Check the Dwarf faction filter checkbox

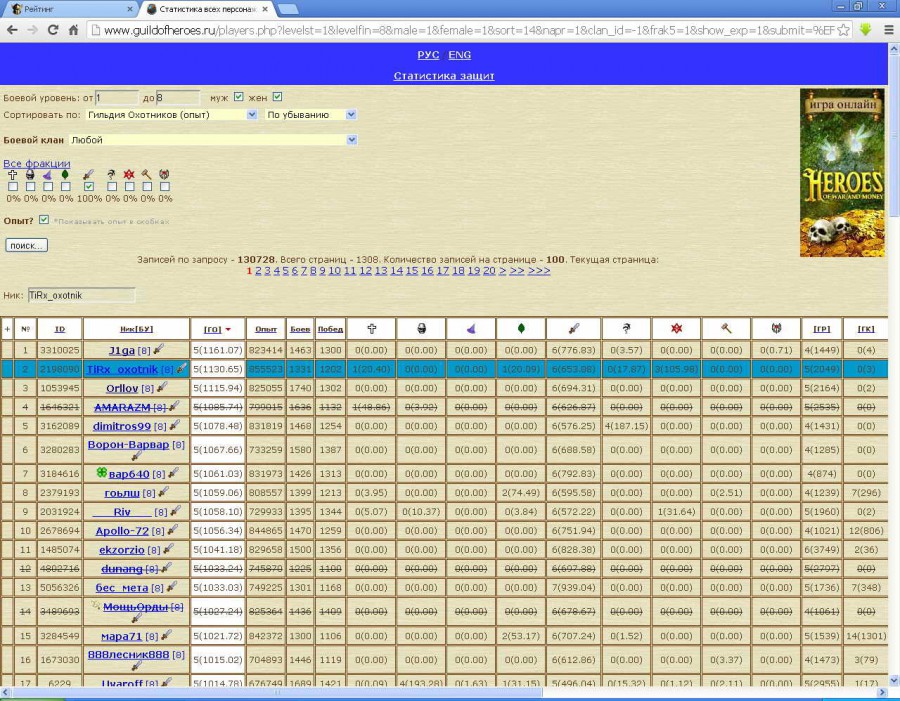pos(147,187)
